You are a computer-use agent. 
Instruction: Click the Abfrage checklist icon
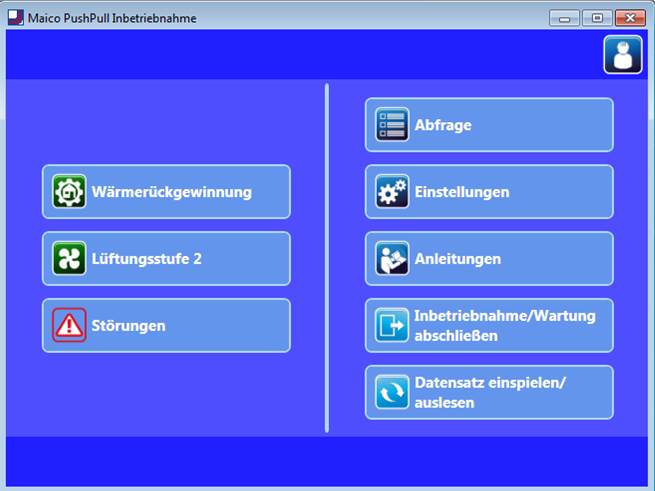(391, 125)
